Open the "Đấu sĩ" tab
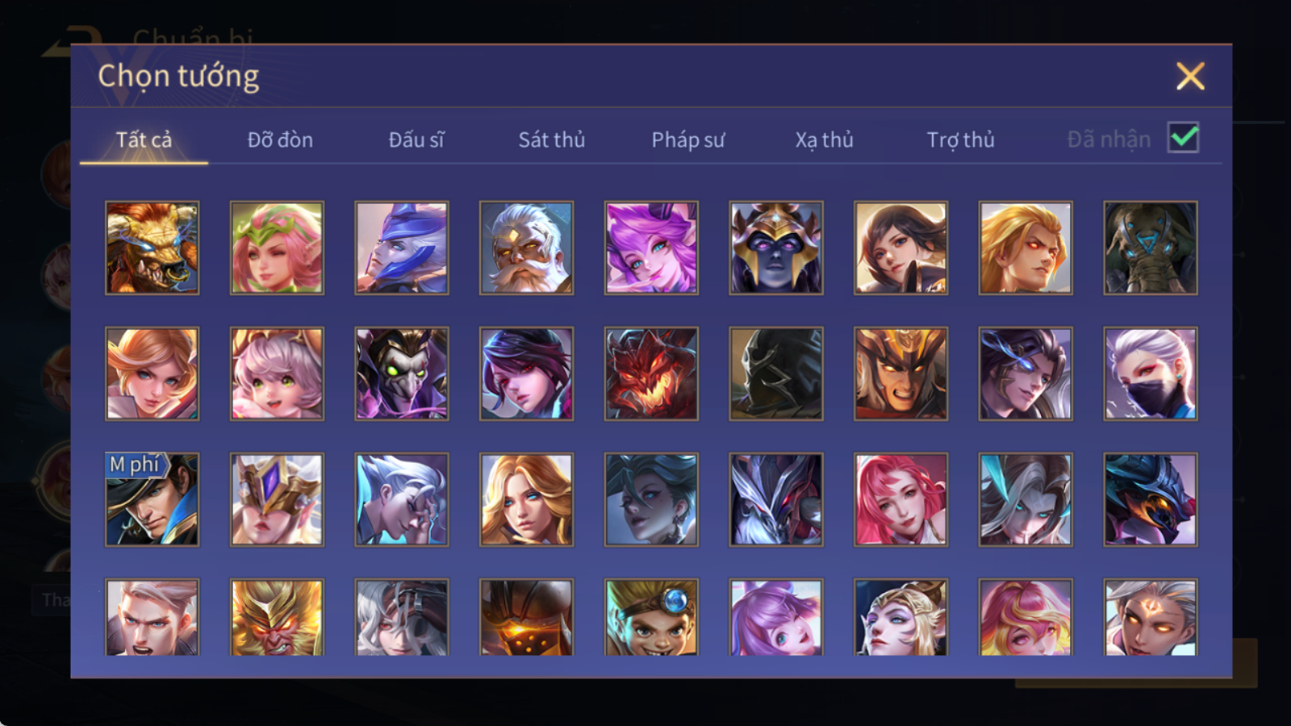The width and height of the screenshot is (1291, 726). (416, 140)
